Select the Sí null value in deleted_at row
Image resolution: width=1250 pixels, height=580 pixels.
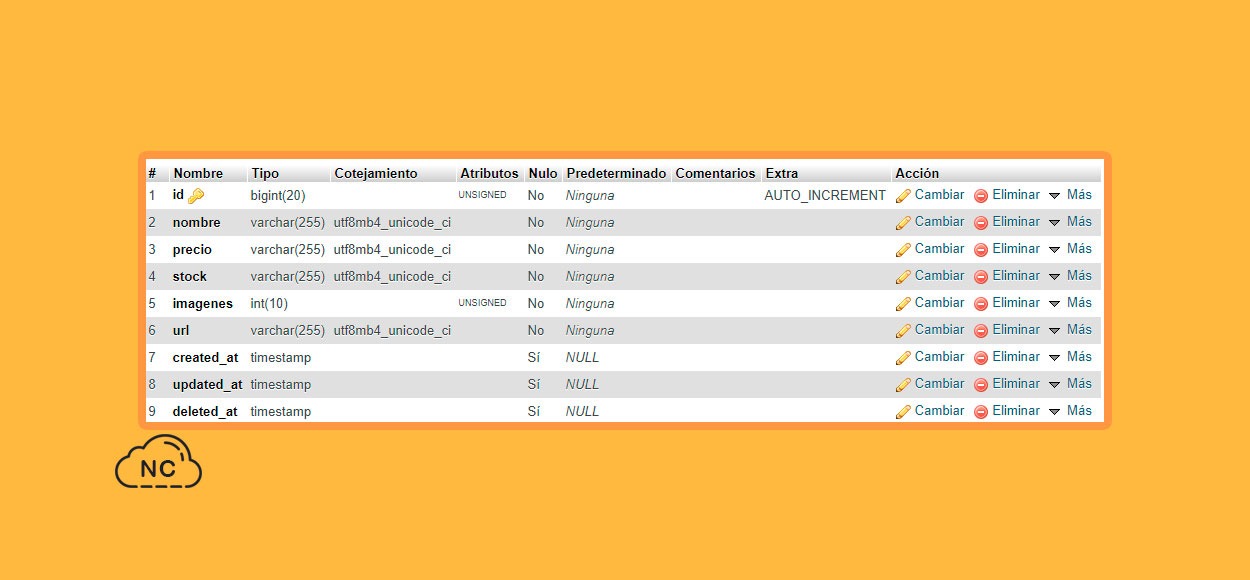click(x=534, y=412)
